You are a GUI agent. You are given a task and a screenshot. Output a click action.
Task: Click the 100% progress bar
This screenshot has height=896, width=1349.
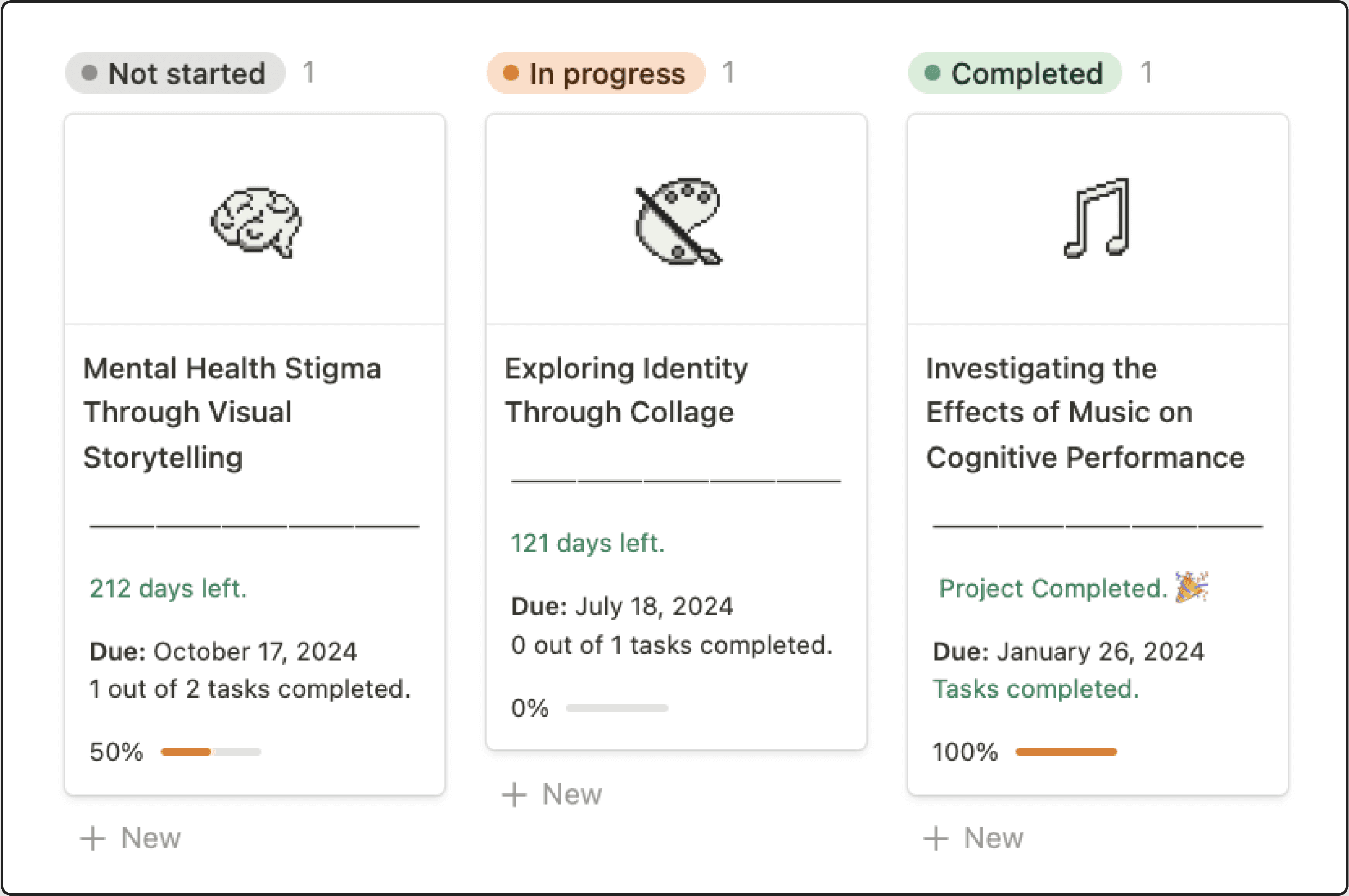point(1066,751)
